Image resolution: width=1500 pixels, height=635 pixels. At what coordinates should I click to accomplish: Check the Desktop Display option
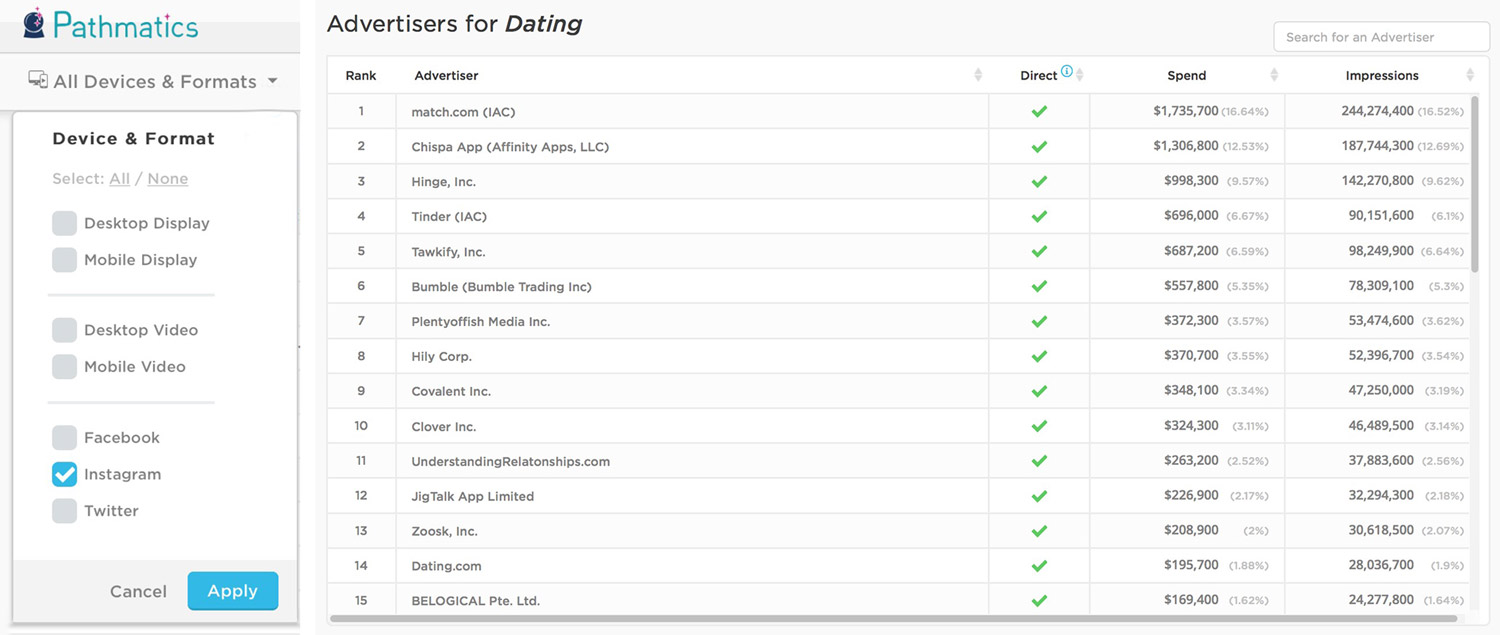tap(65, 223)
